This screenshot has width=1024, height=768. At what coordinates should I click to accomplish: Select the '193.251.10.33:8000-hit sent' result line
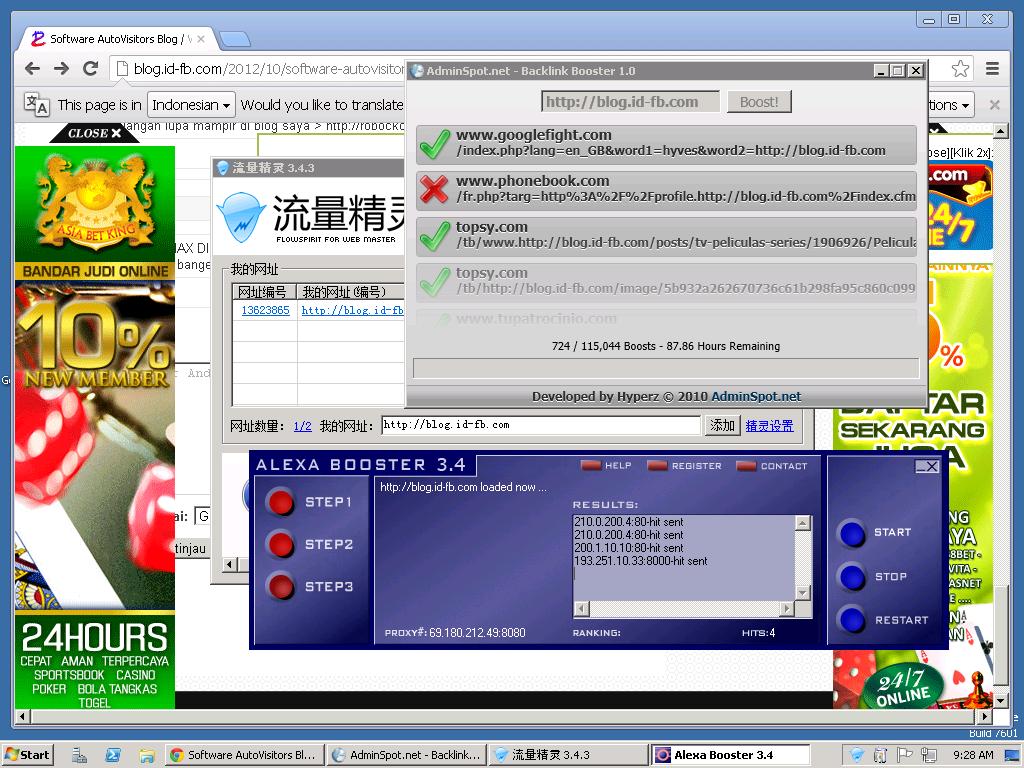point(641,561)
